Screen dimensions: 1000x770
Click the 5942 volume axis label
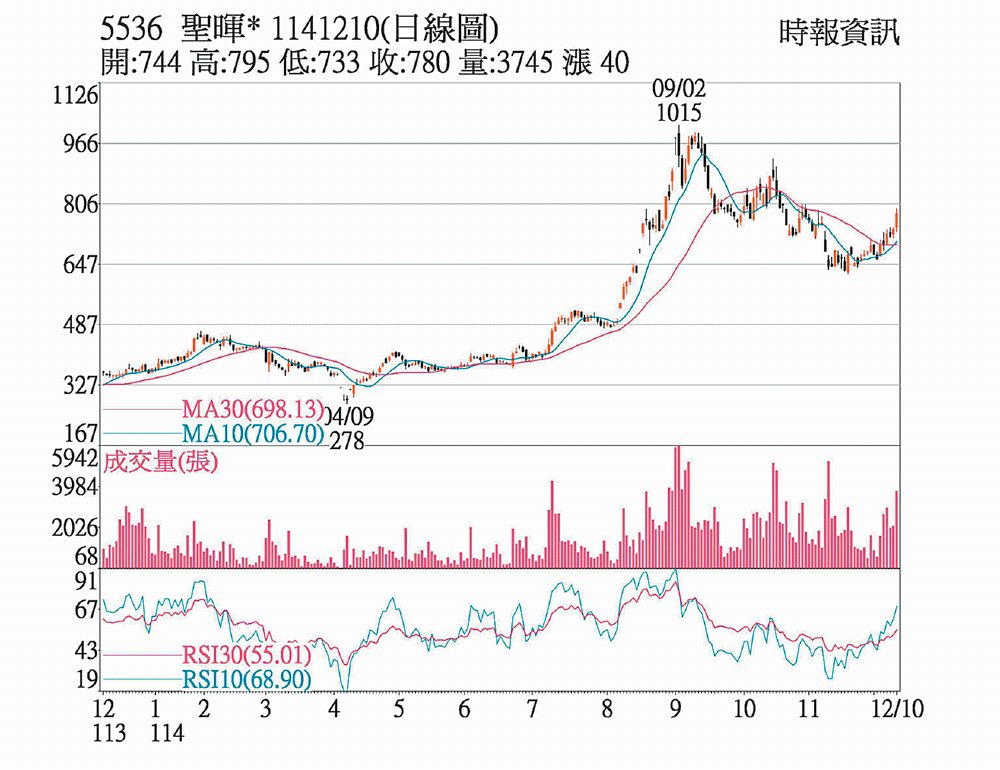click(x=77, y=460)
